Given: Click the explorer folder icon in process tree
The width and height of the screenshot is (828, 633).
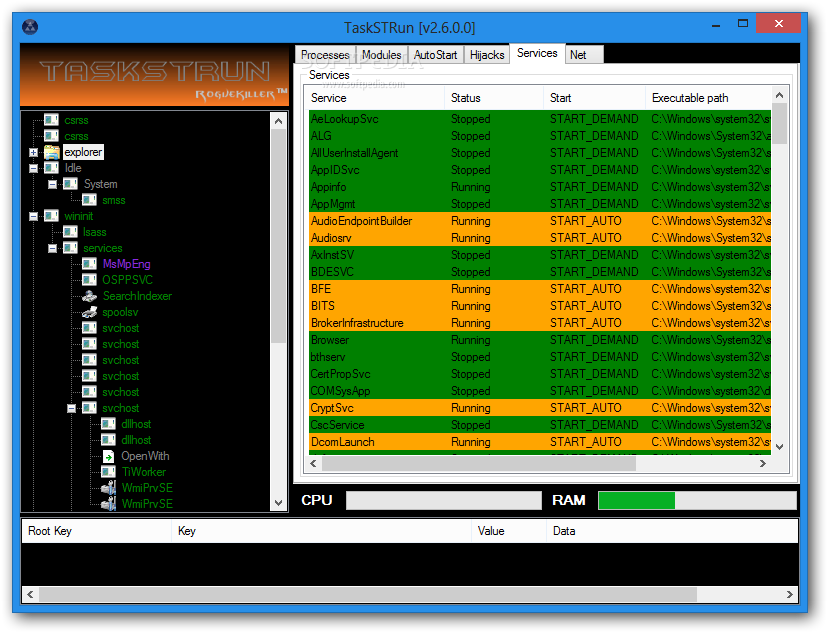Looking at the screenshot, I should tap(51, 152).
